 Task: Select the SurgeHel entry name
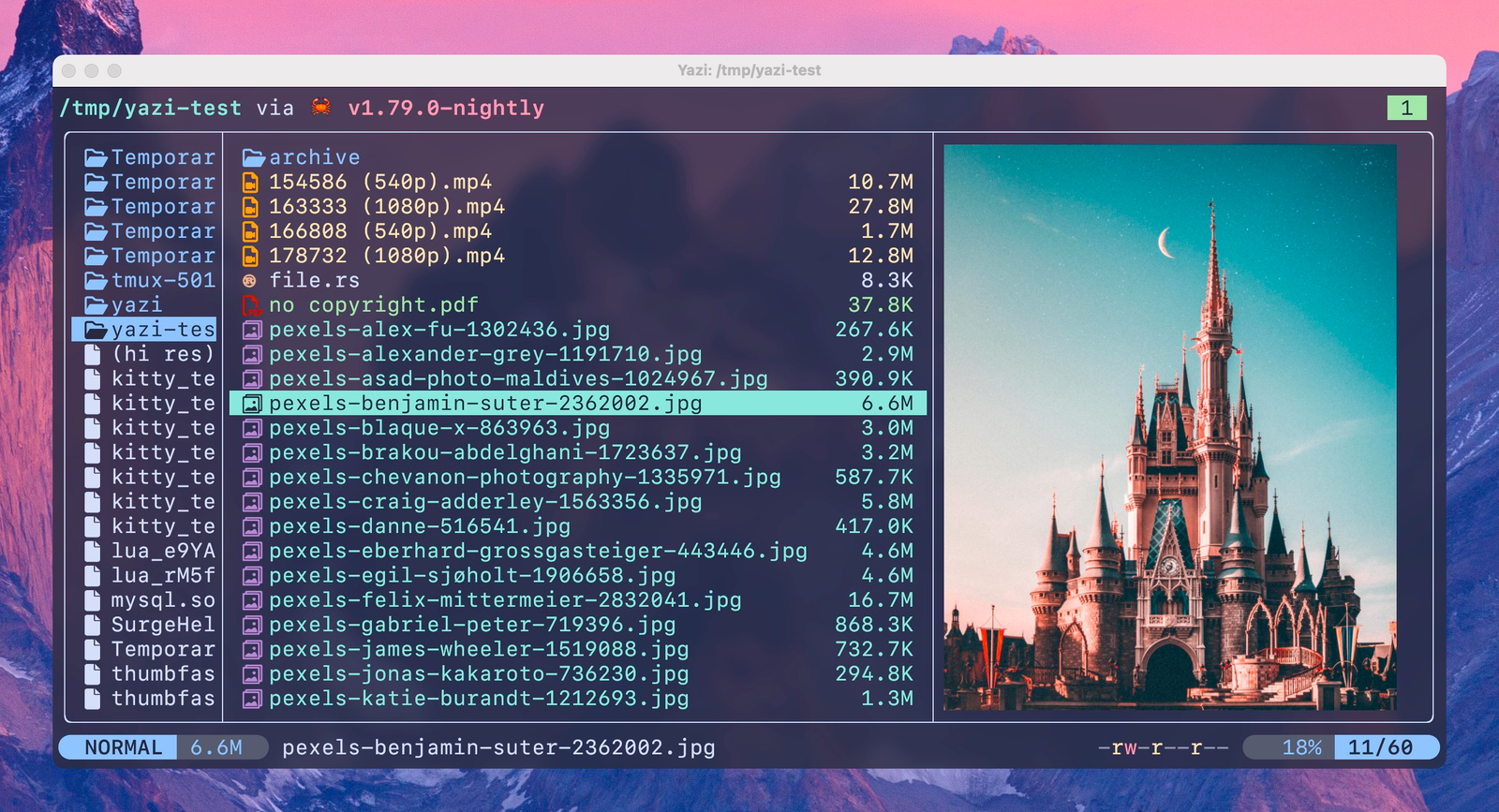163,625
